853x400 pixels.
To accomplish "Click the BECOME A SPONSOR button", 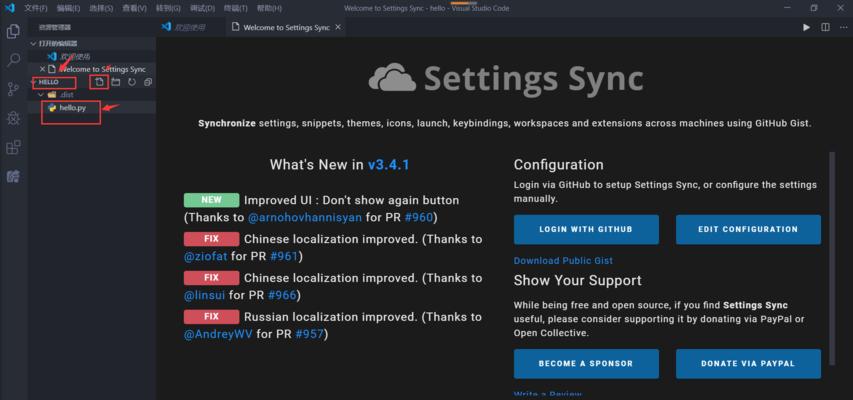I will 586,364.
